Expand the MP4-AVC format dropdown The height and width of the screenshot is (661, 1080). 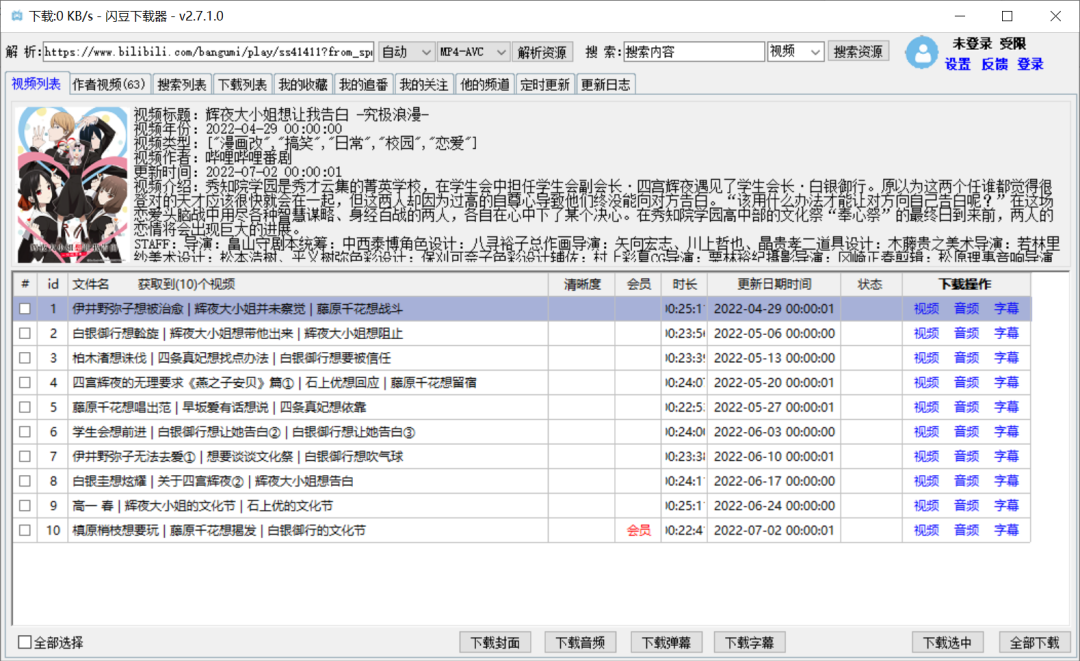(475, 52)
